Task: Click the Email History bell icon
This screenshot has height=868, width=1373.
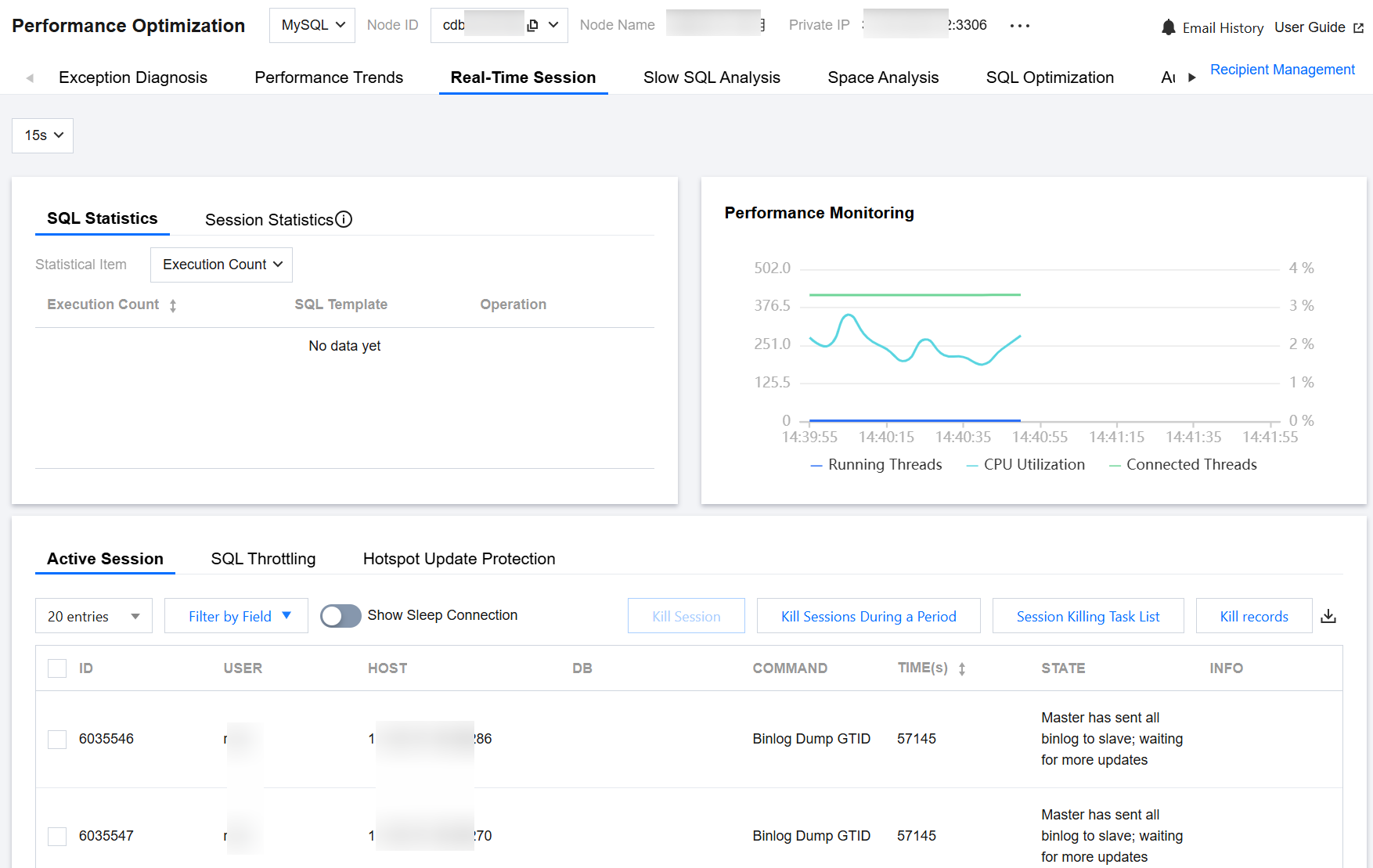Action: pyautogui.click(x=1168, y=27)
